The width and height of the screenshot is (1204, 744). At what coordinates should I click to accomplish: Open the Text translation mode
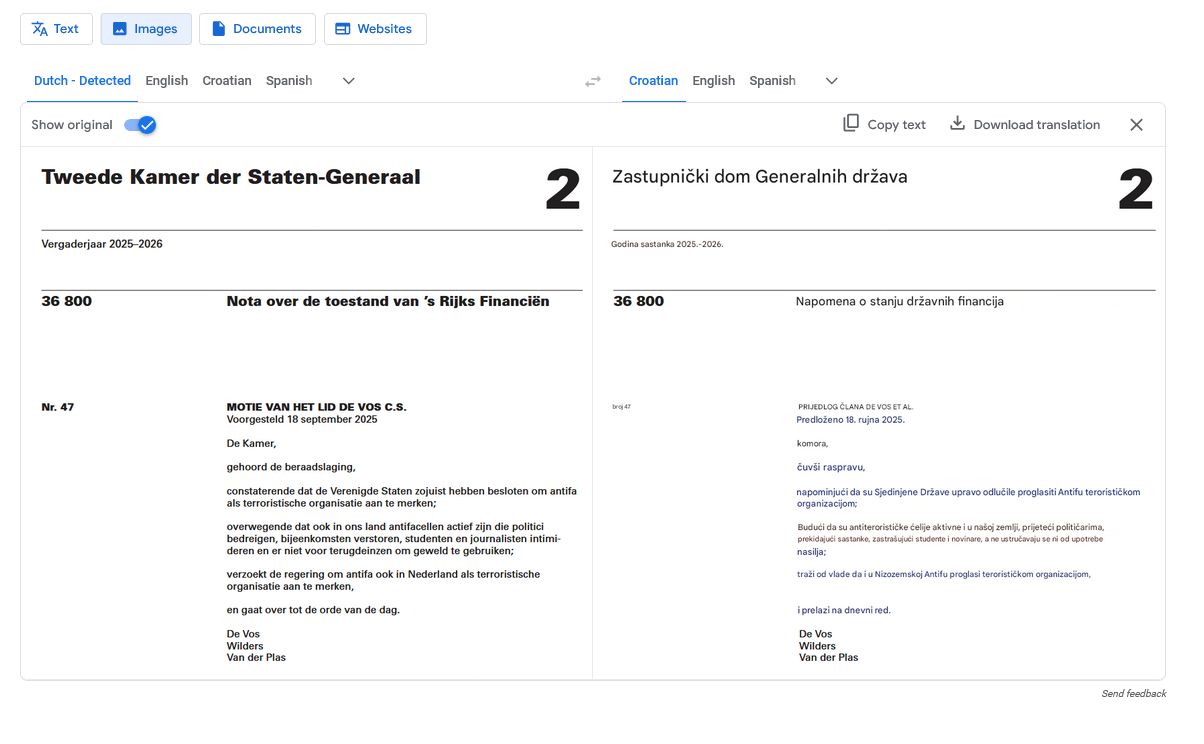56,29
